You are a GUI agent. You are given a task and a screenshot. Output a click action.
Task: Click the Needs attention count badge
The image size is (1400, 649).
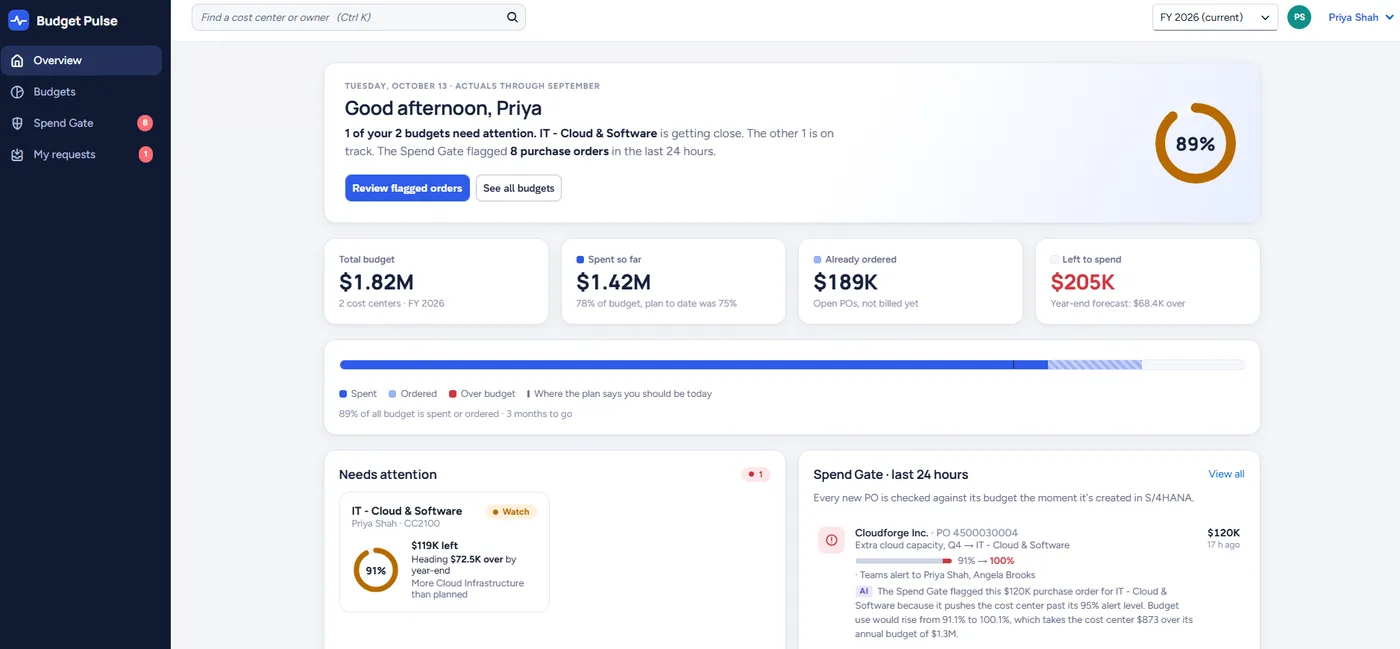coord(756,475)
